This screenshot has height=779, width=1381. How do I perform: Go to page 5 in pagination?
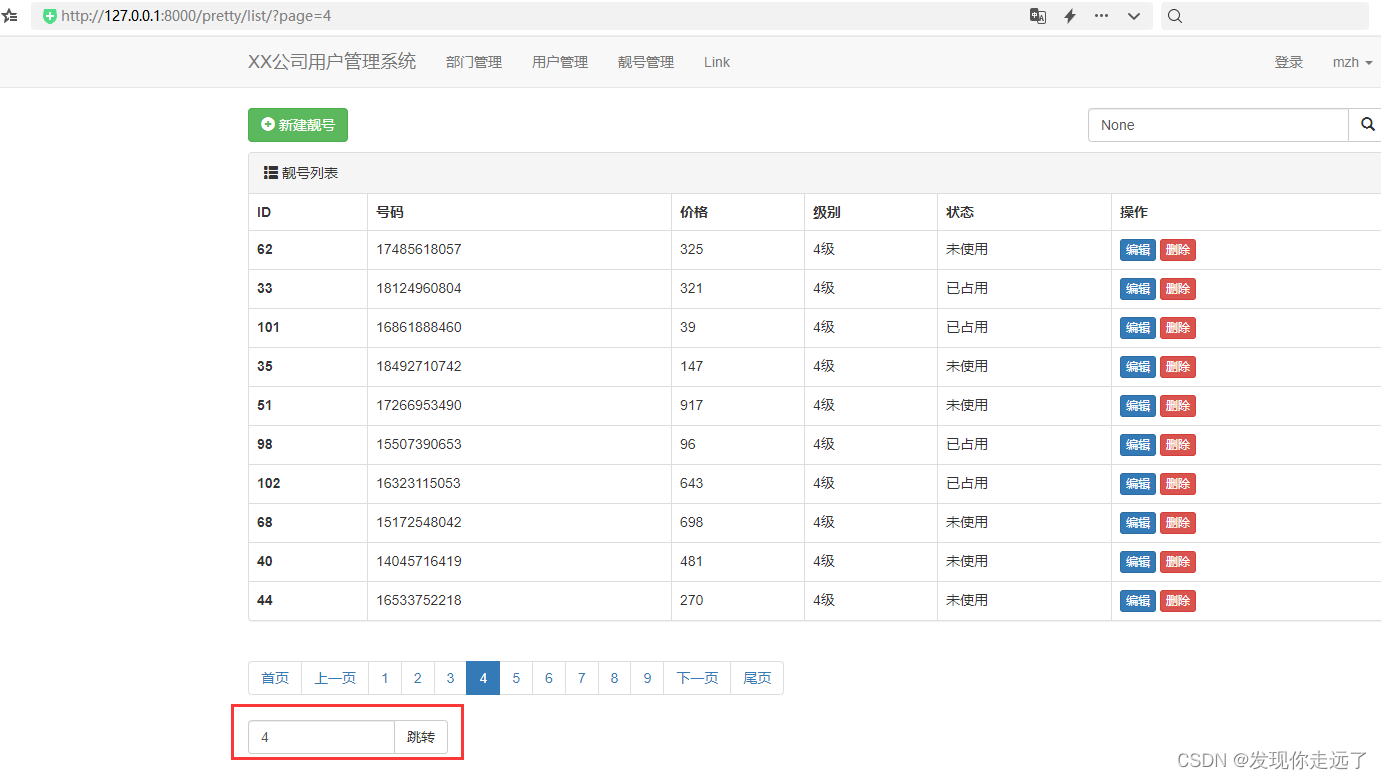(516, 678)
